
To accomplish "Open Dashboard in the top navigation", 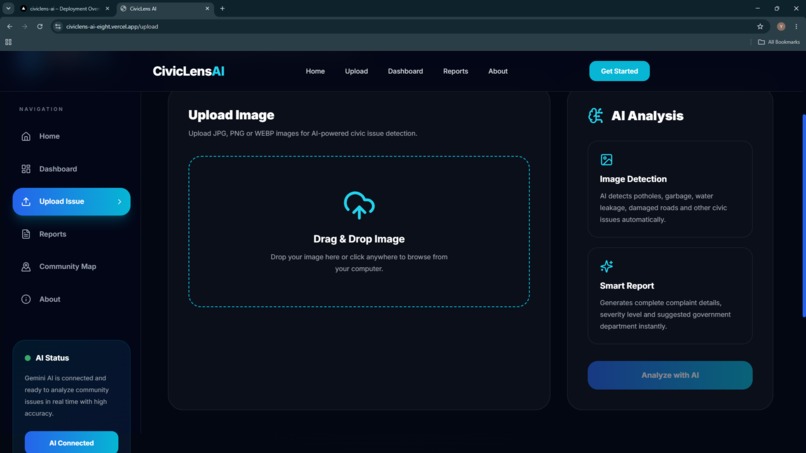I will 405,71.
